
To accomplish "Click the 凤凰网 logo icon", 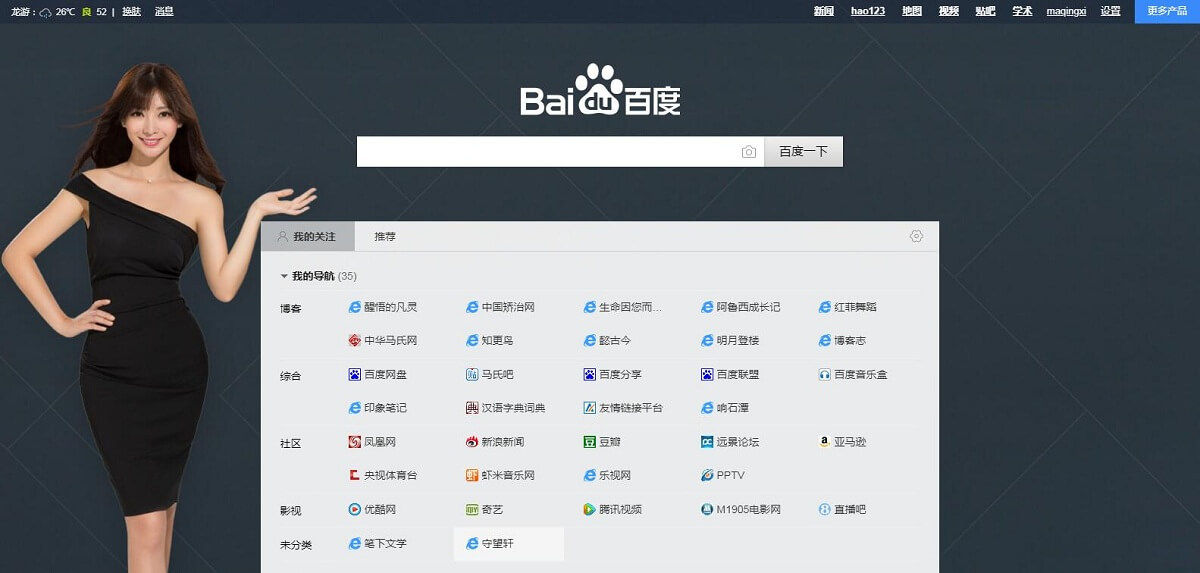I will click(x=354, y=442).
